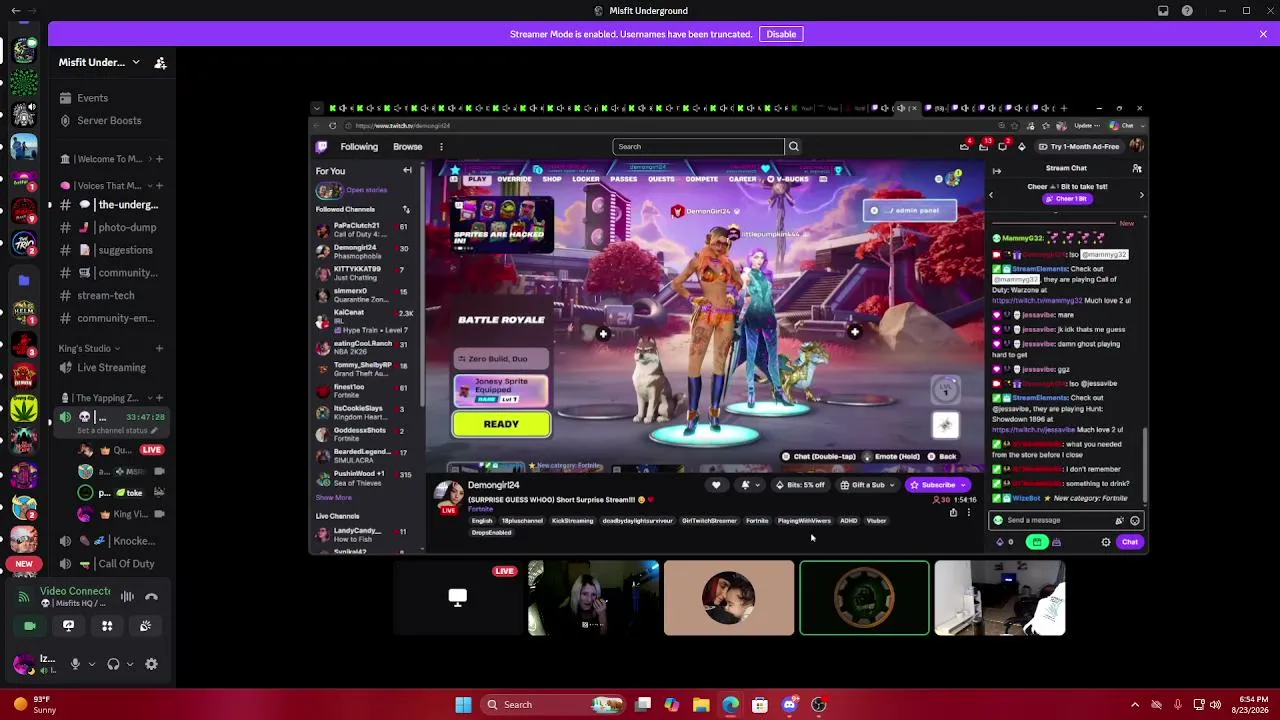Turn on camera in the voice panel
1280x720 pixels.
point(30,626)
